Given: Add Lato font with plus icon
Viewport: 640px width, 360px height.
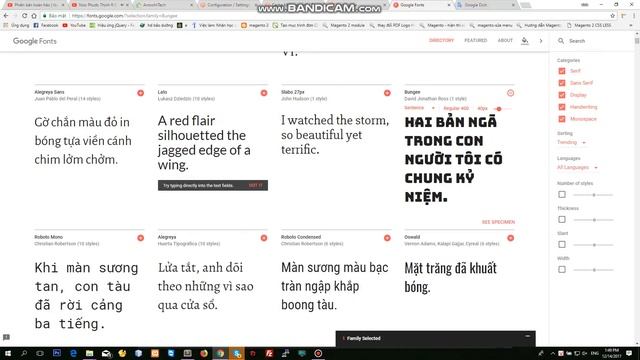Looking at the screenshot, I should (x=264, y=93).
